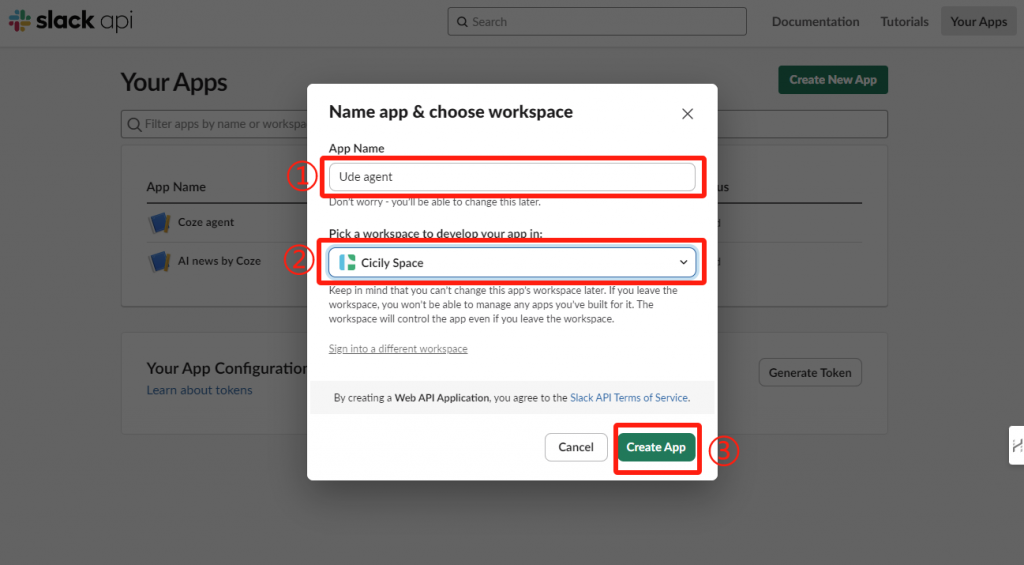Click the side widget handle at right edge
Image resolution: width=1024 pixels, height=565 pixels.
pyautogui.click(x=1016, y=445)
